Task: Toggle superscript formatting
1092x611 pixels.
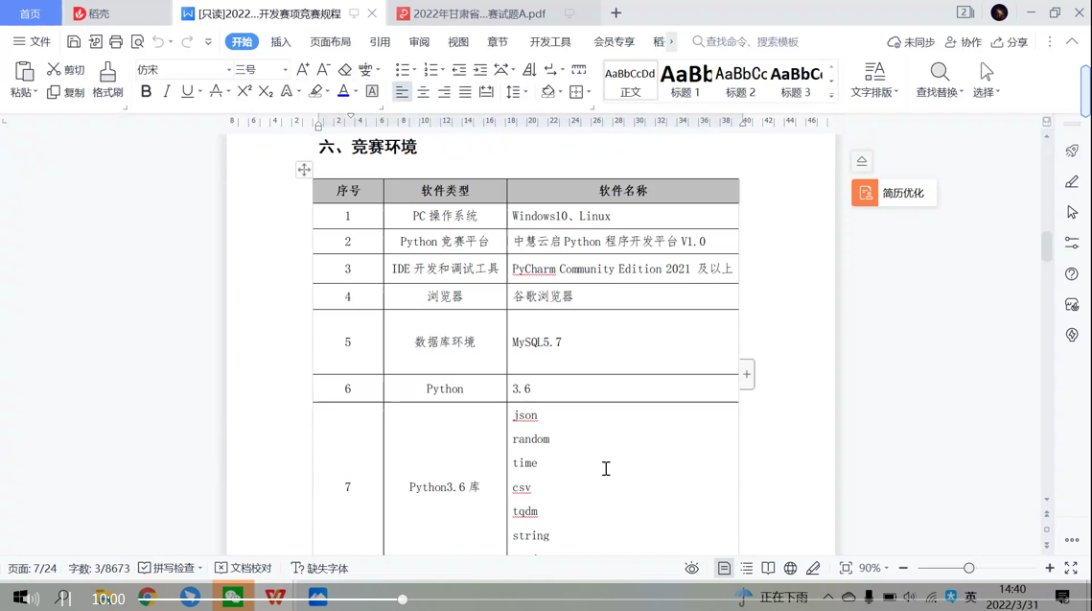Action: [244, 91]
